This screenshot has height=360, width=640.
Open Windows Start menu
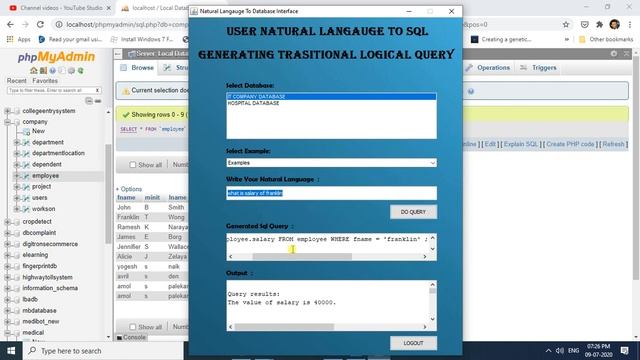[11, 351]
